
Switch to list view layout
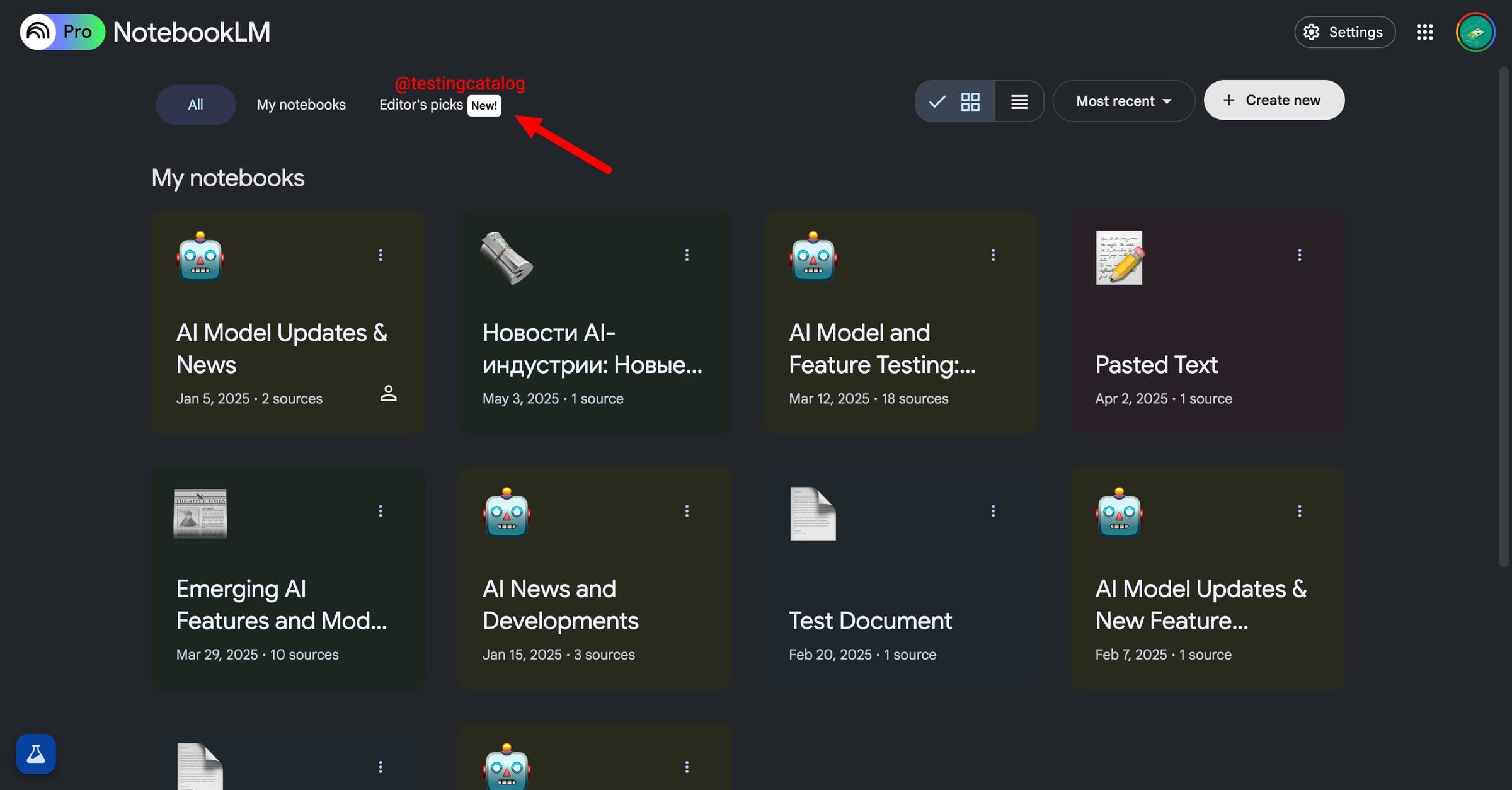pos(1019,101)
